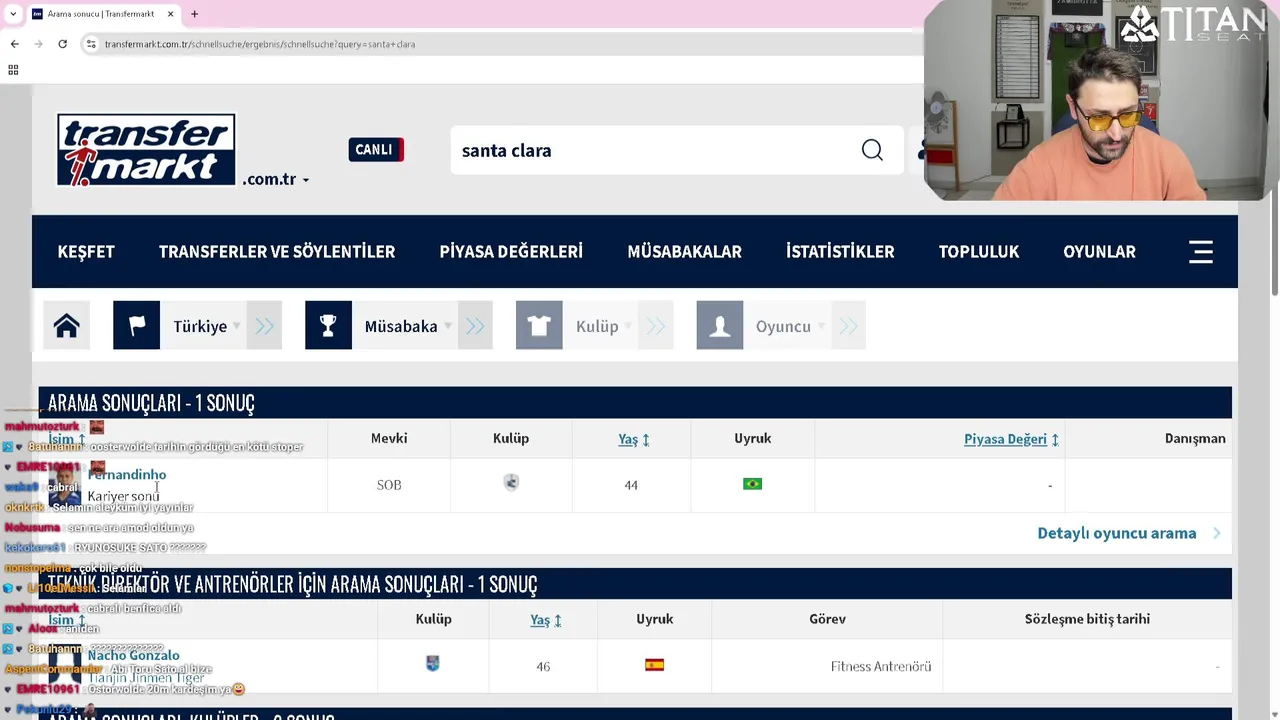
Task: Click the Fitness Antrenörü role text
Action: 881,667
